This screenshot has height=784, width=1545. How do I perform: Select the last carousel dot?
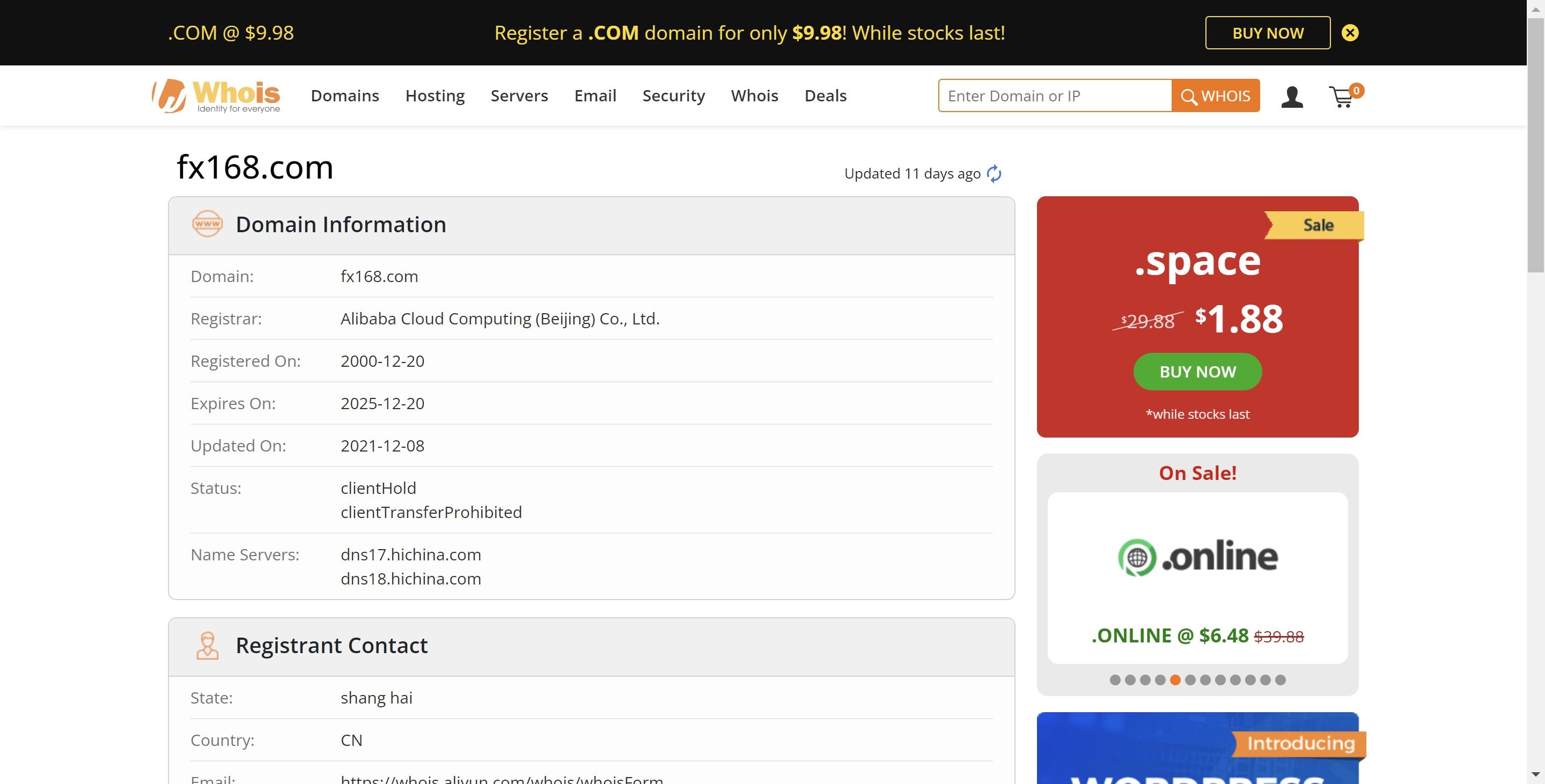1280,680
